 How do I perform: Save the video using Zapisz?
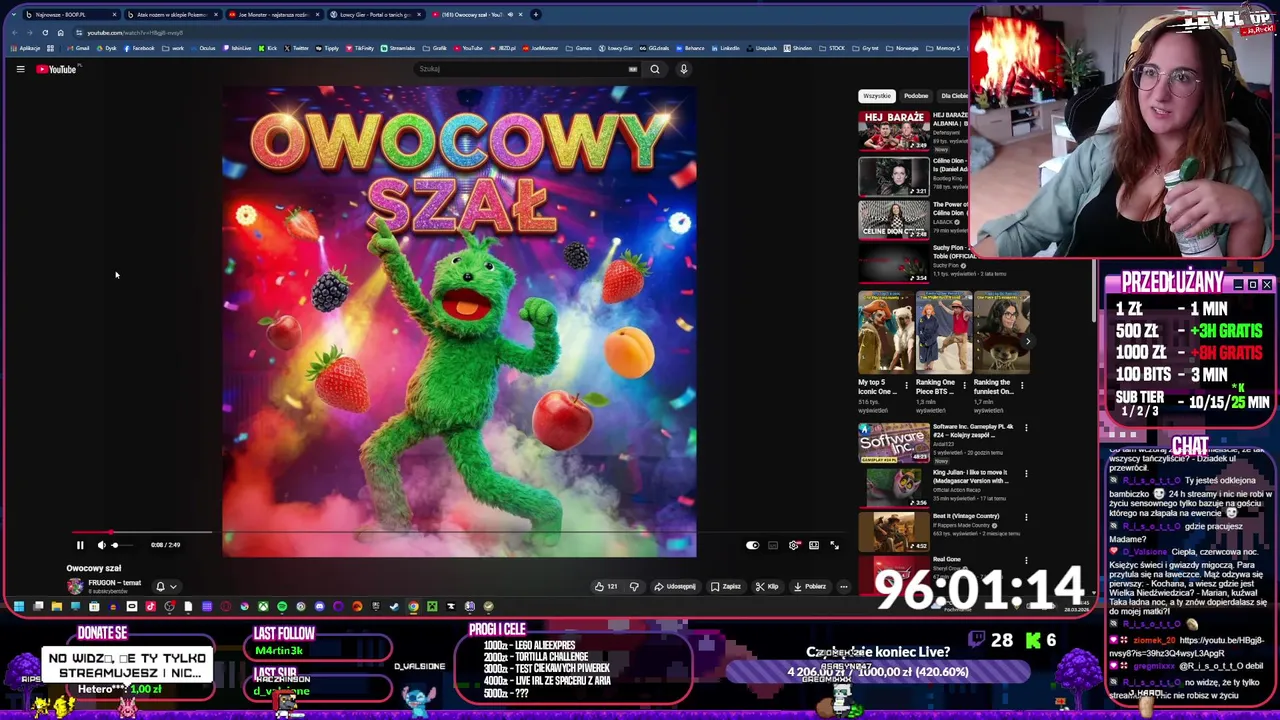pos(726,586)
